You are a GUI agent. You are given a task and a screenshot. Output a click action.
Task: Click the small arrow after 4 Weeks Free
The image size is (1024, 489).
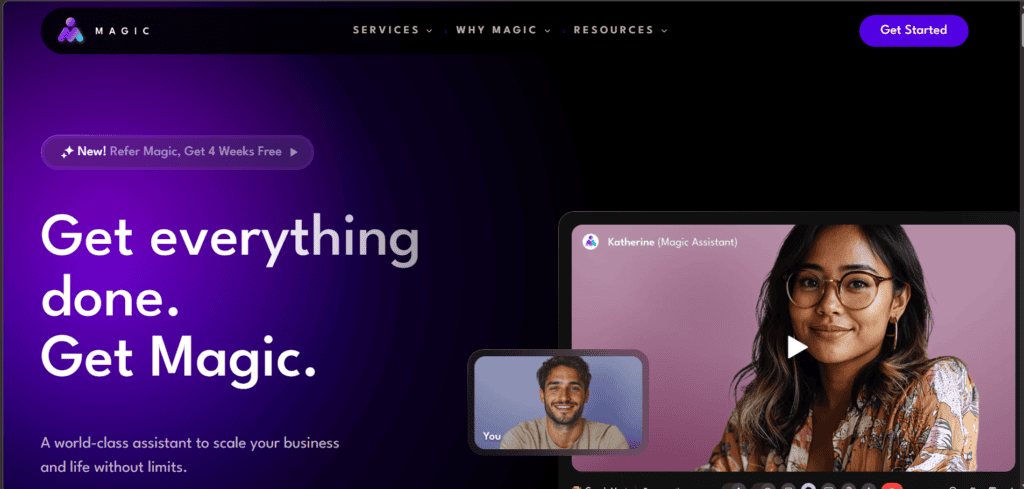294,152
